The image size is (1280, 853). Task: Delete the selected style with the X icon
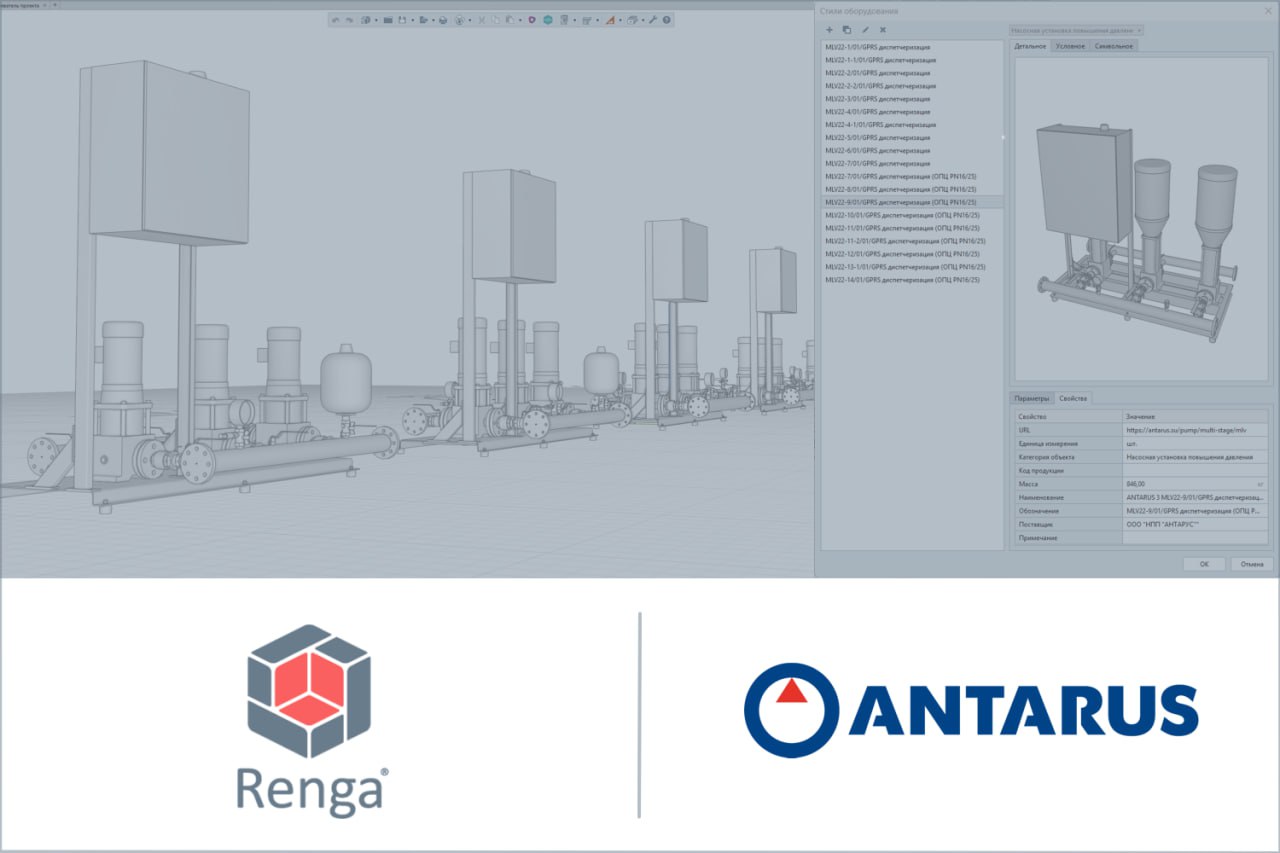click(x=882, y=30)
